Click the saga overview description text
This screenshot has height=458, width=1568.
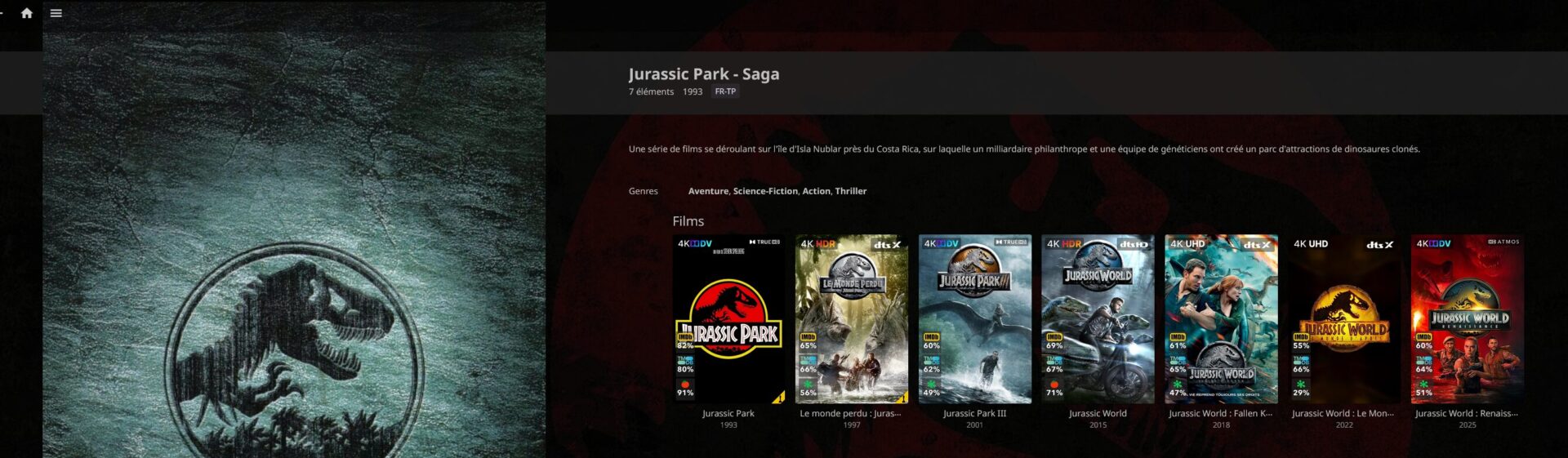(1024, 149)
